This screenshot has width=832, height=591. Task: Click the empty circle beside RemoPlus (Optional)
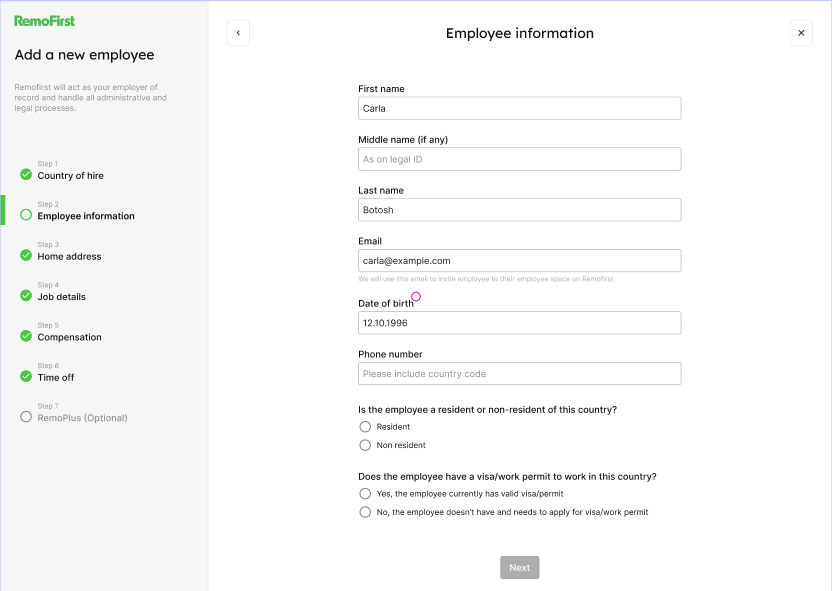click(x=26, y=416)
